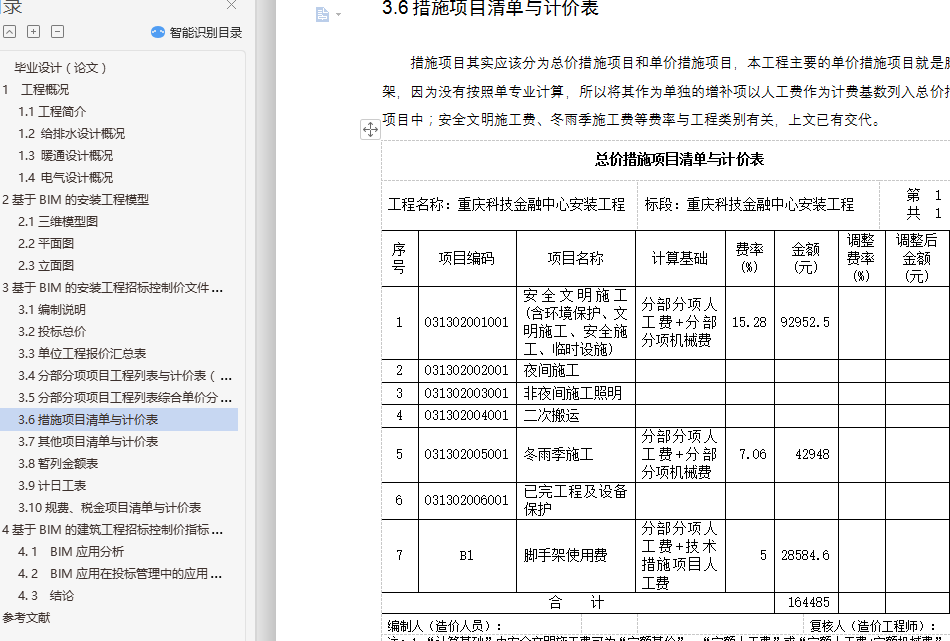Jump to 2 基于 BIM 的安装工程模型
The height and width of the screenshot is (641, 950).
click(x=76, y=199)
